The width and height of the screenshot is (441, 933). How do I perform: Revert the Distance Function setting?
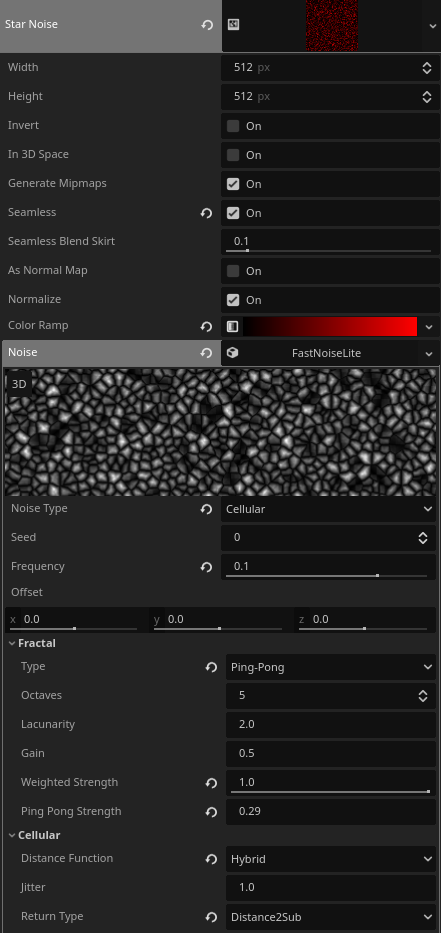(211, 859)
